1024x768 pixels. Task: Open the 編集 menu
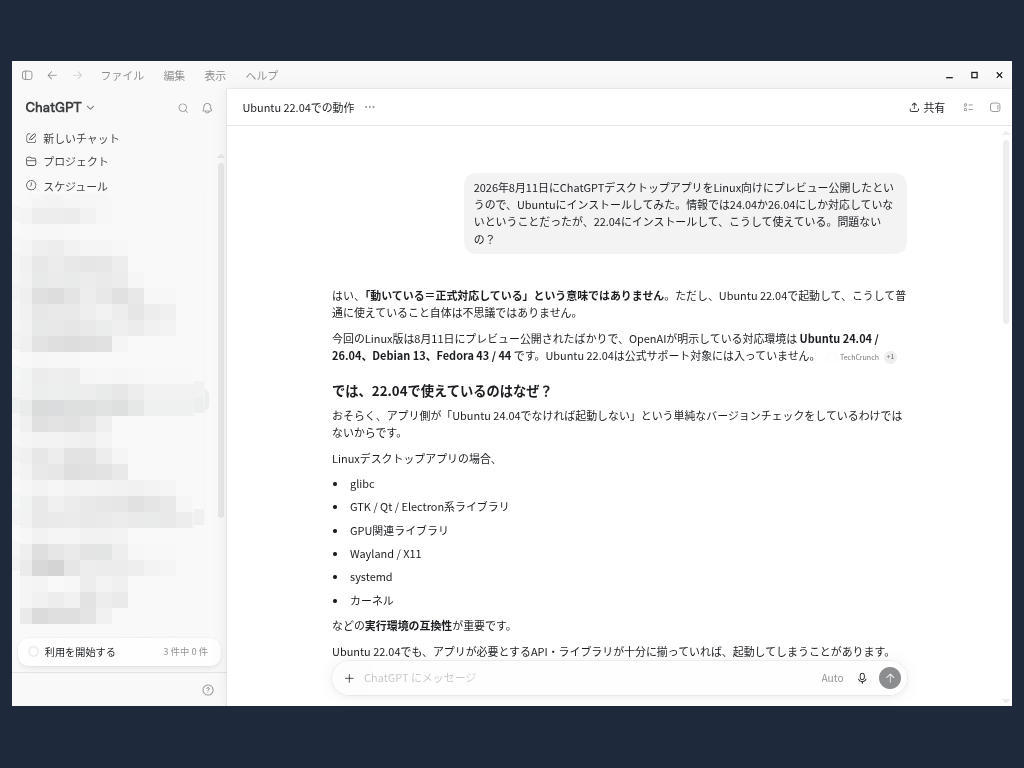[x=174, y=75]
